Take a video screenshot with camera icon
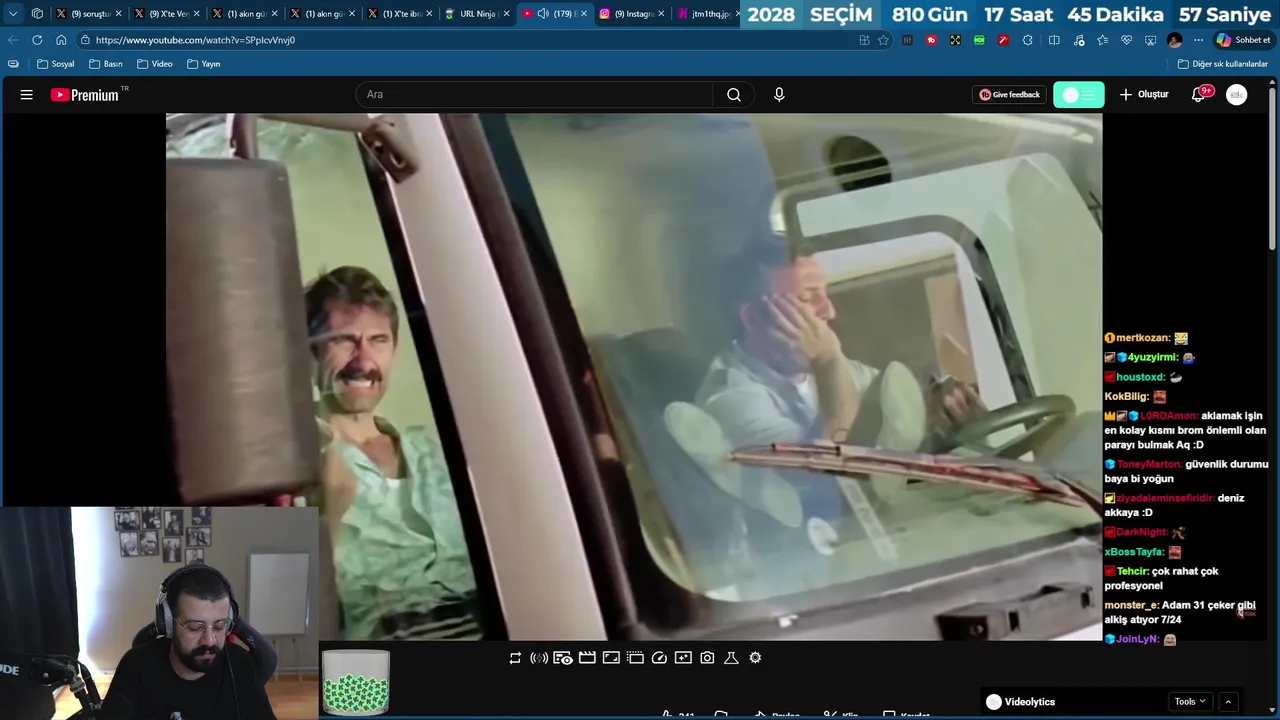 pyautogui.click(x=707, y=658)
